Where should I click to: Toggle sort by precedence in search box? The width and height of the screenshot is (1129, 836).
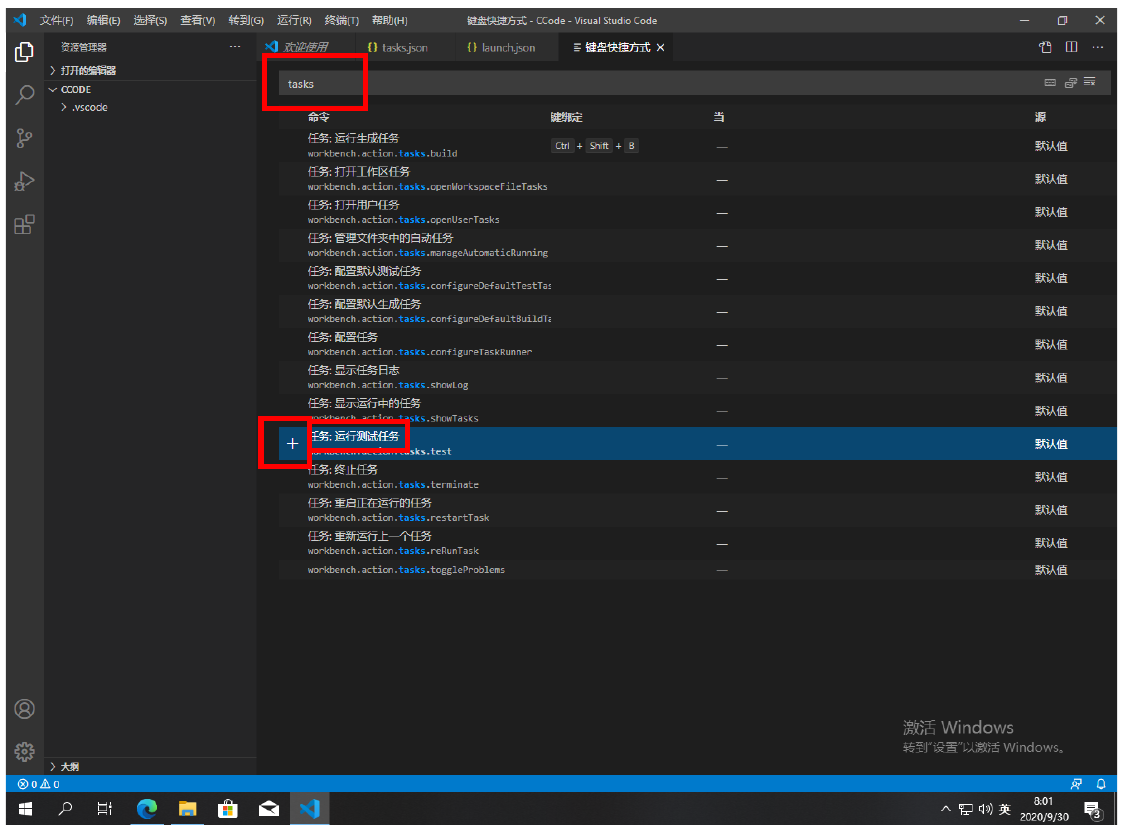1070,83
